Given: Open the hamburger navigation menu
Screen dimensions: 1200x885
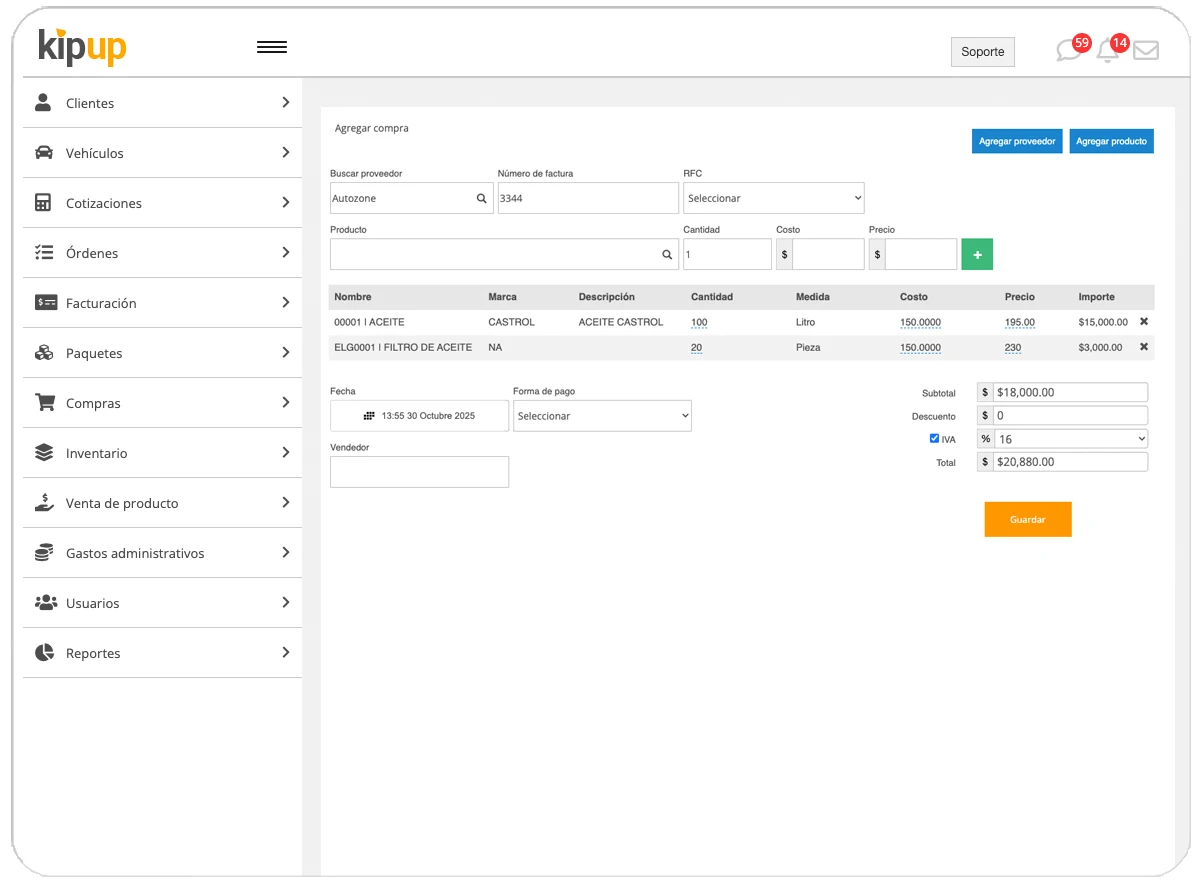Looking at the screenshot, I should pyautogui.click(x=271, y=46).
